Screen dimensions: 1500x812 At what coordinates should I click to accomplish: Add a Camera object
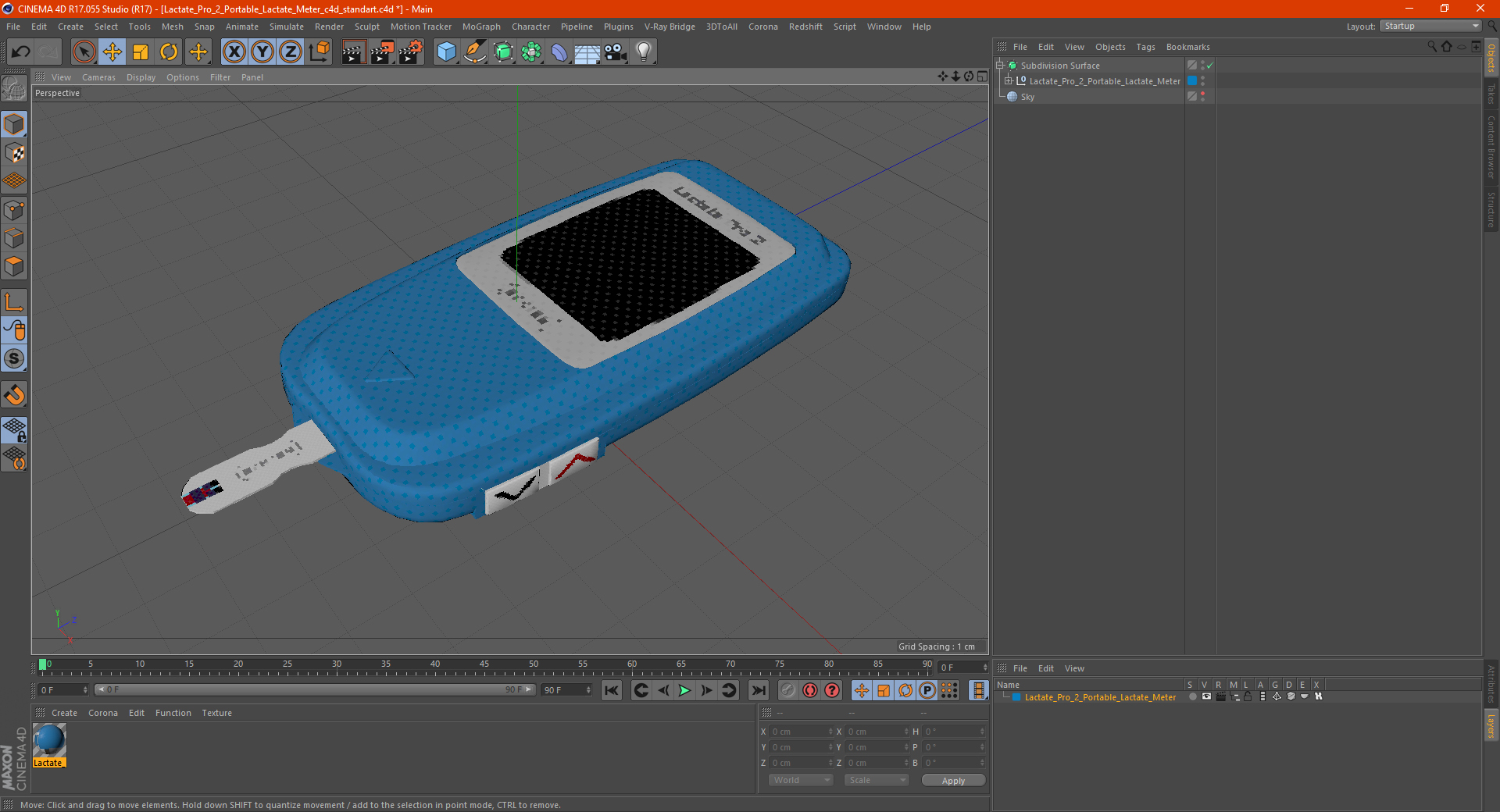point(616,52)
